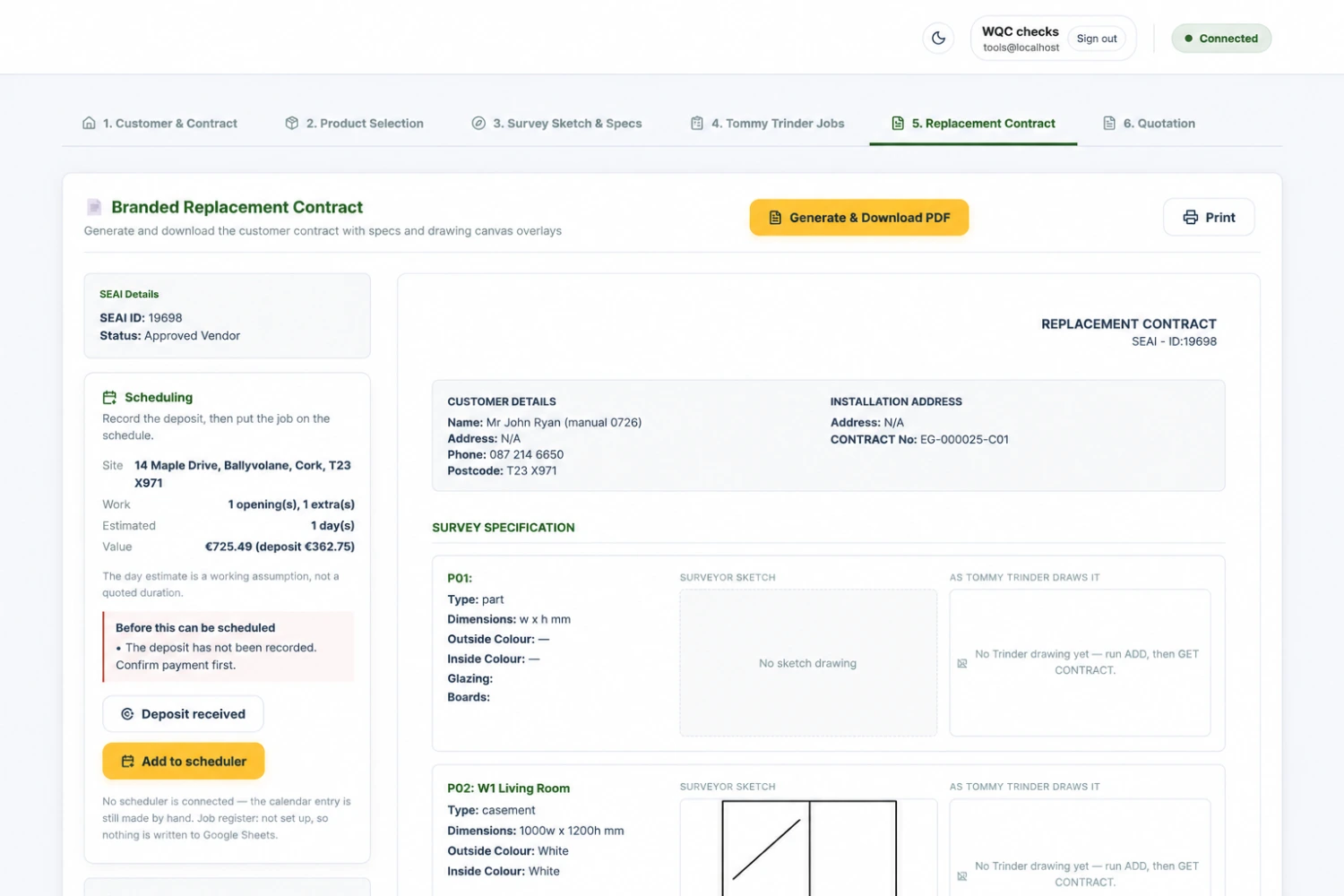Select the 5. Replacement Contract tab
Screen dimensions: 1344x896
click(x=973, y=124)
